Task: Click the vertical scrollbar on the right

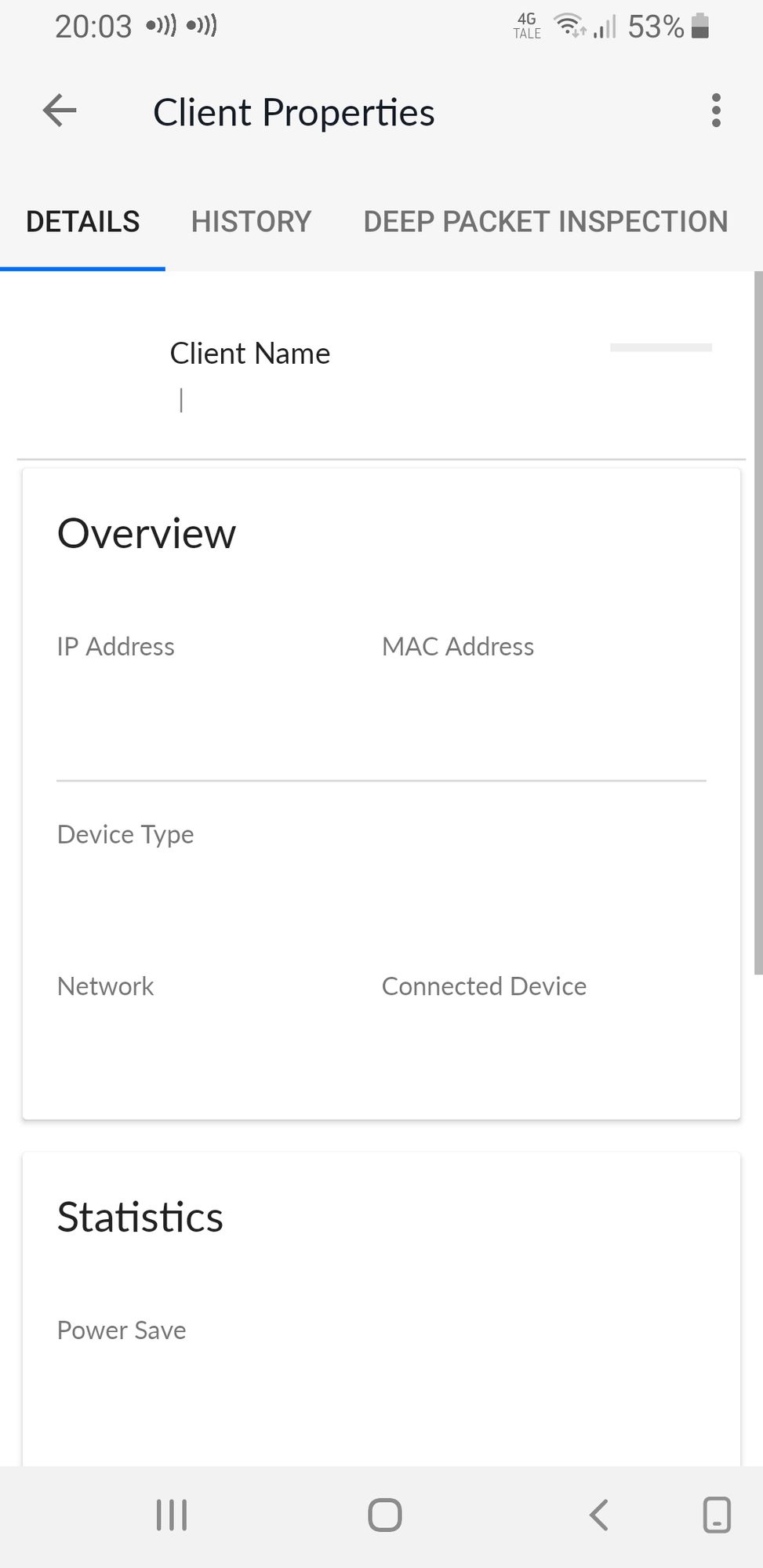Action: point(758,623)
